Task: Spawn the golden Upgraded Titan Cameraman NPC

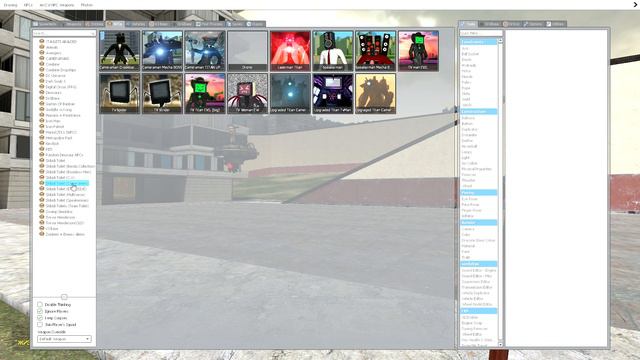Action: tap(375, 93)
